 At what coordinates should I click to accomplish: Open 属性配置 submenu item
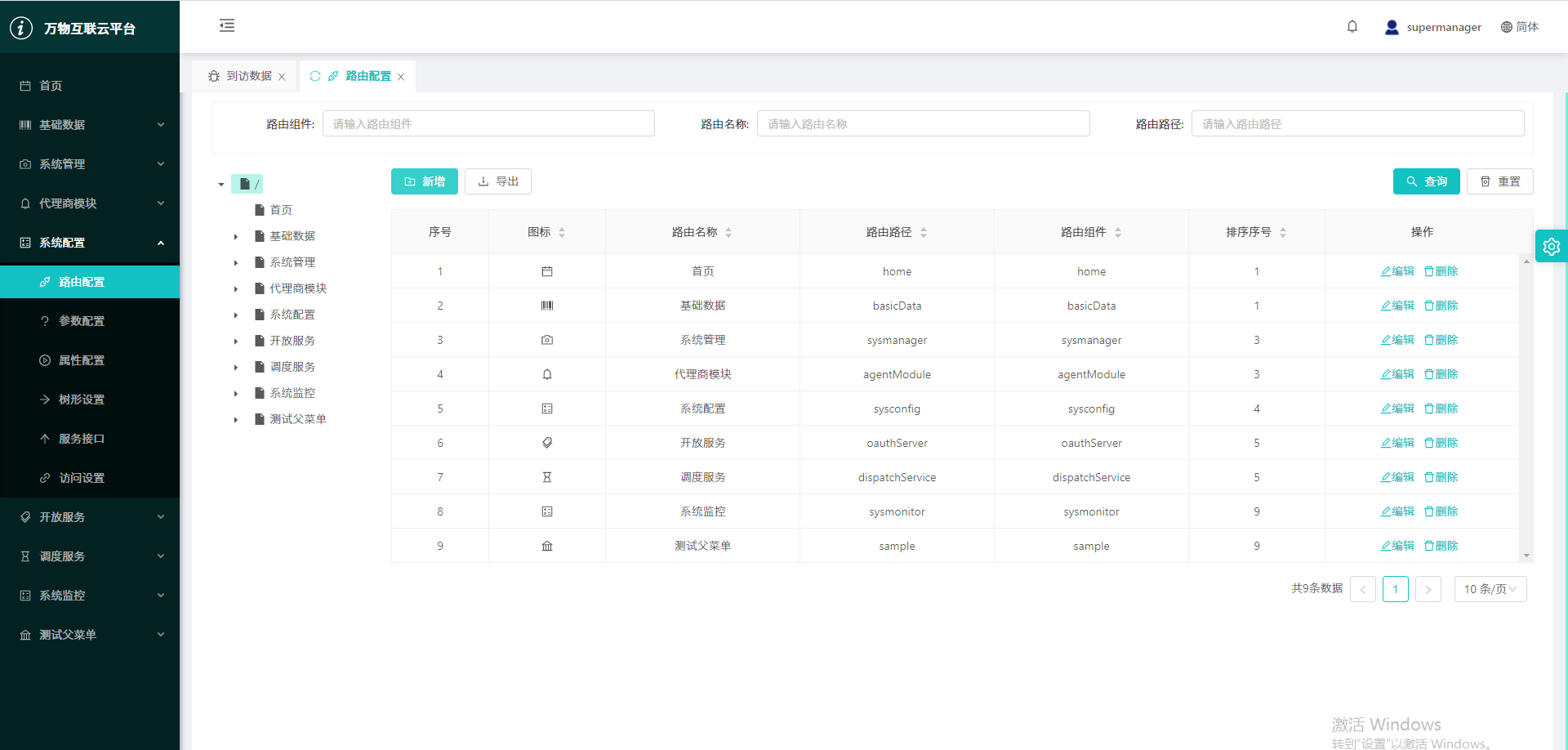tap(90, 360)
